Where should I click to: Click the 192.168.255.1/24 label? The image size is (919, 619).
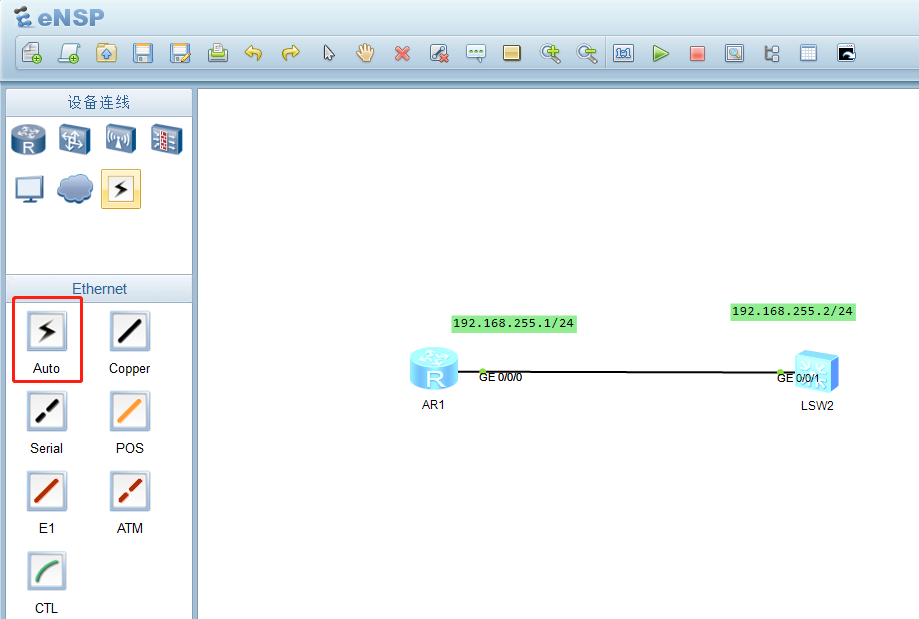(513, 324)
